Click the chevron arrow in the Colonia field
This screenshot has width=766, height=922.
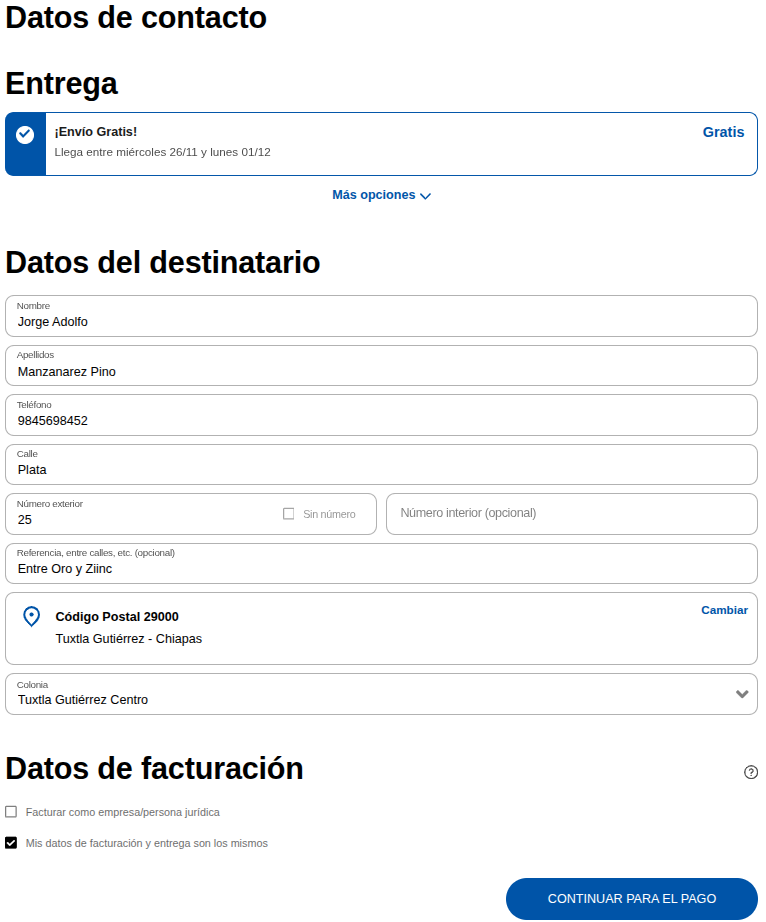point(742,694)
